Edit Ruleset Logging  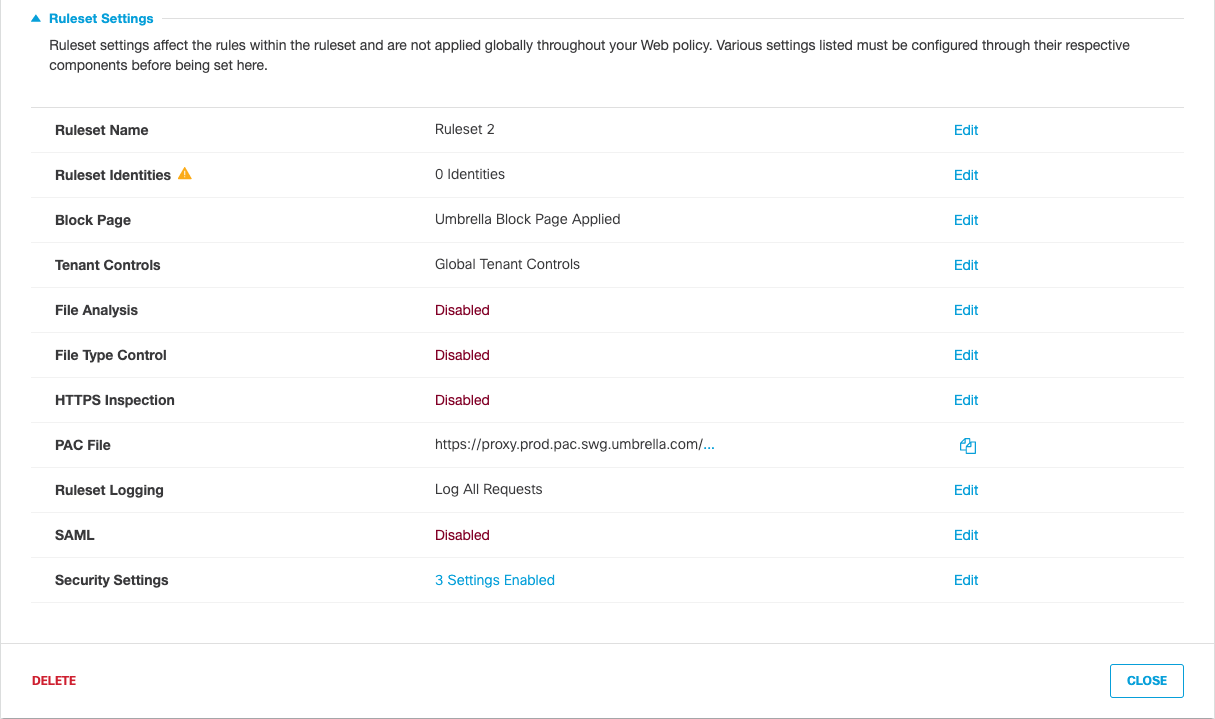(x=966, y=490)
